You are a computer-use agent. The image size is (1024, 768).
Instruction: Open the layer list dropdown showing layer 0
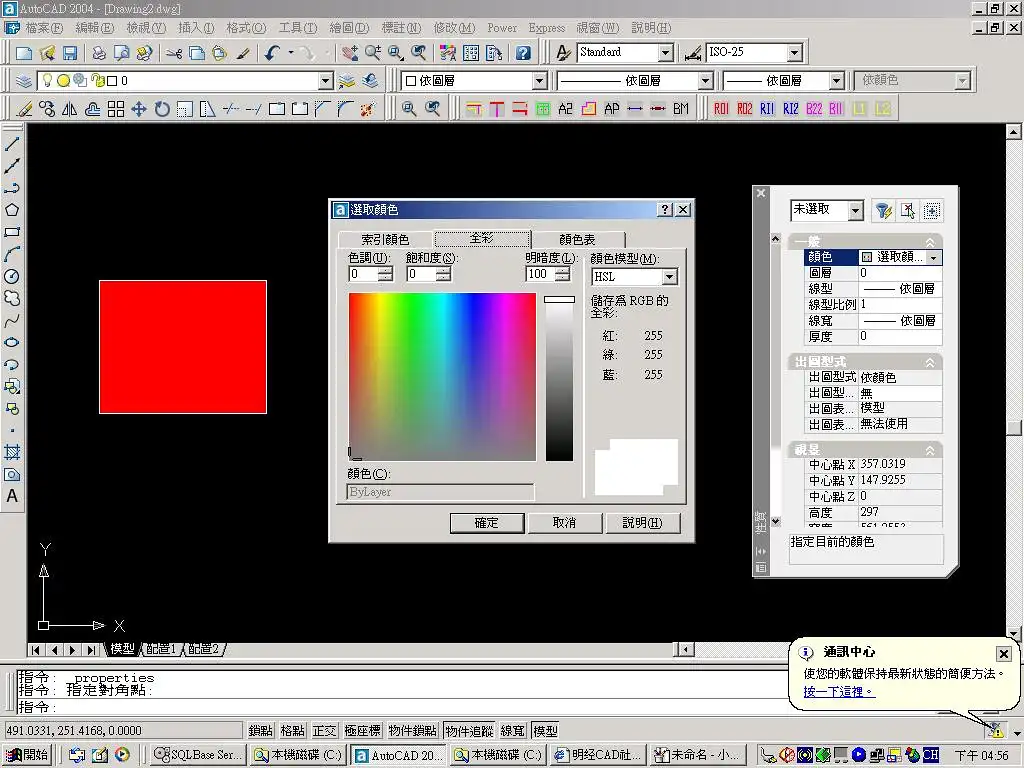click(326, 81)
